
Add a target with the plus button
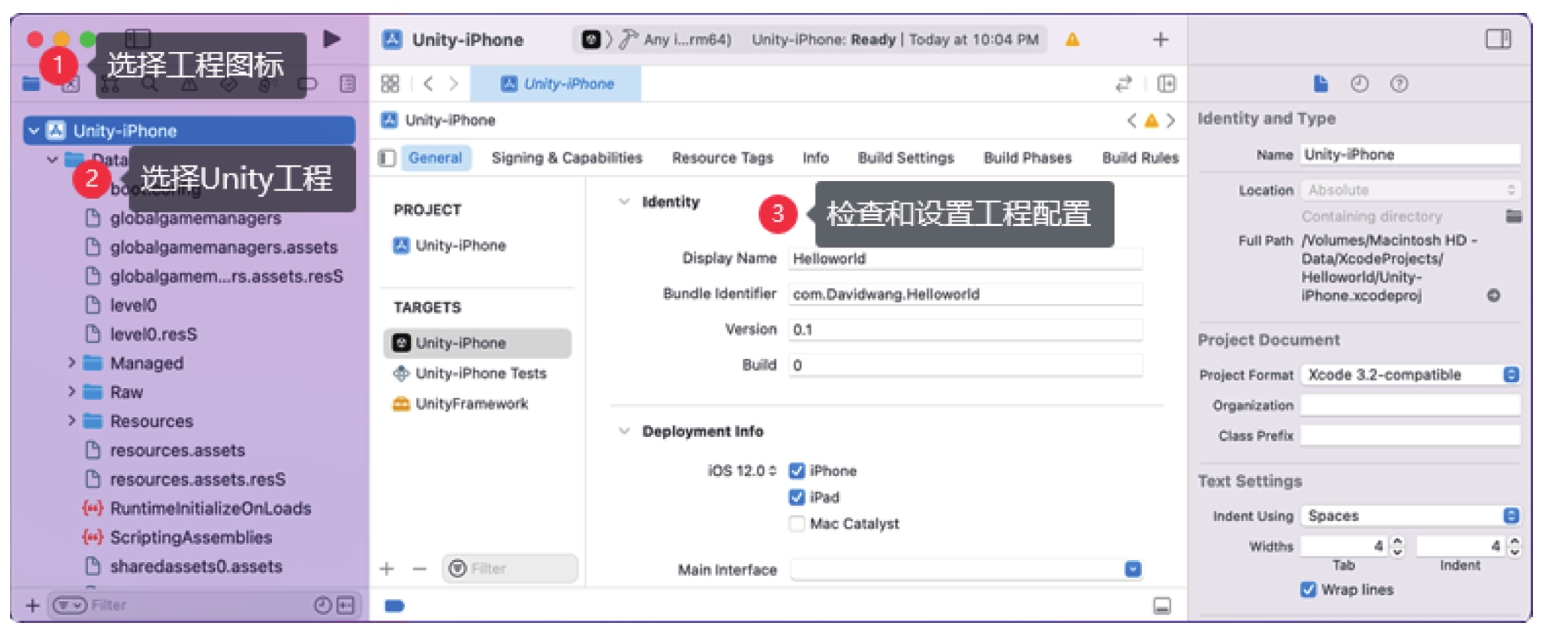point(387,568)
